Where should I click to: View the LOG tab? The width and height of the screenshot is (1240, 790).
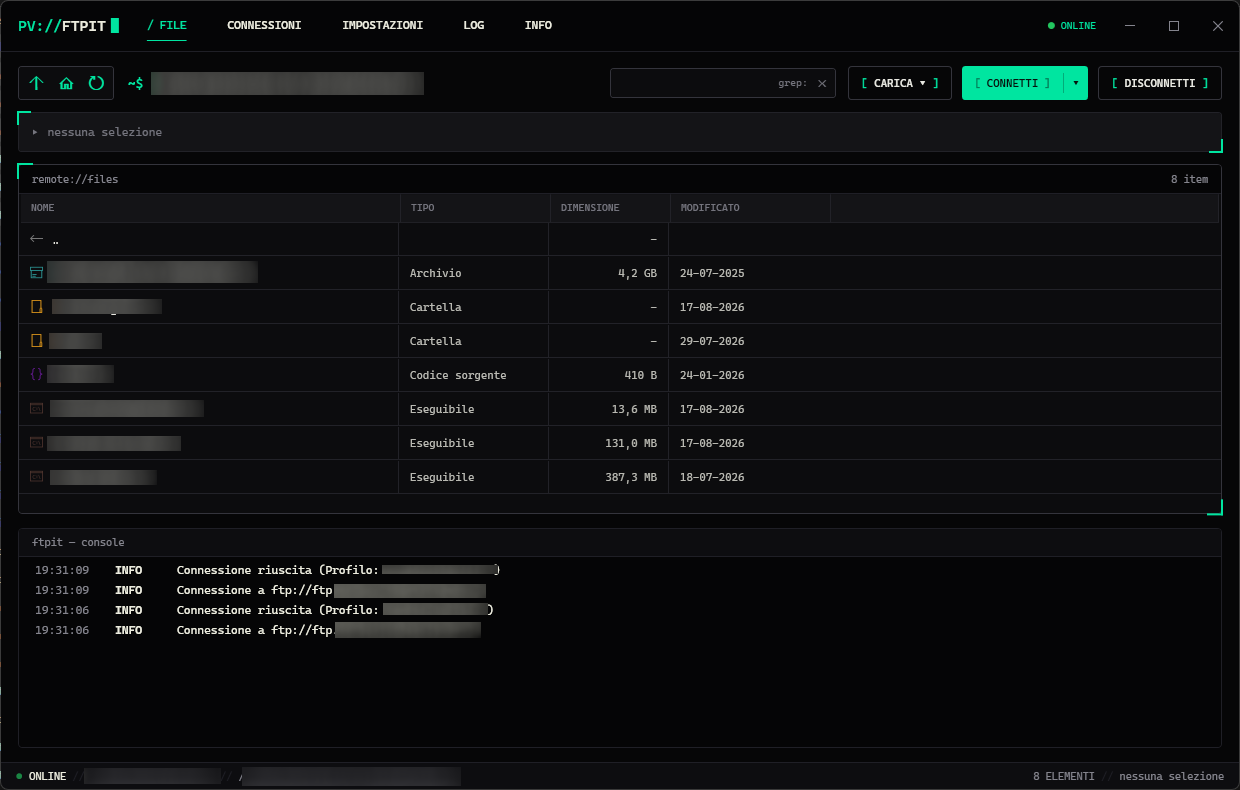pos(474,25)
